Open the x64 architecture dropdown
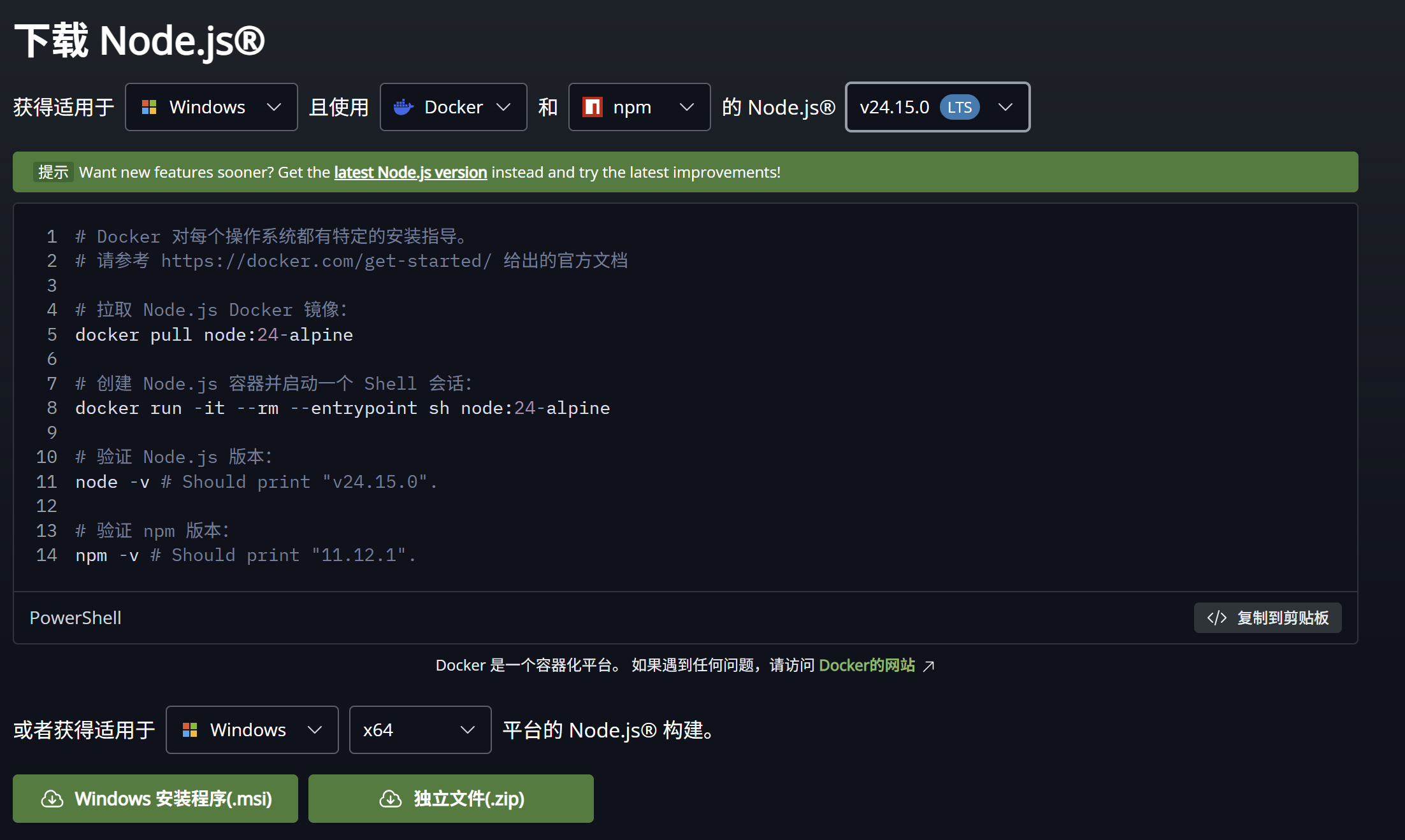 coord(421,730)
